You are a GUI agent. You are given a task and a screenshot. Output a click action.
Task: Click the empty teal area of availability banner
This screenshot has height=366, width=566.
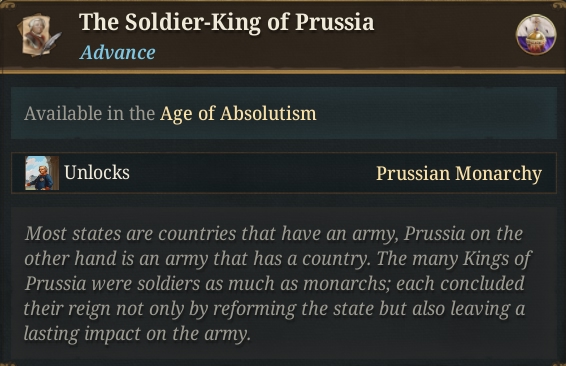(x=433, y=113)
